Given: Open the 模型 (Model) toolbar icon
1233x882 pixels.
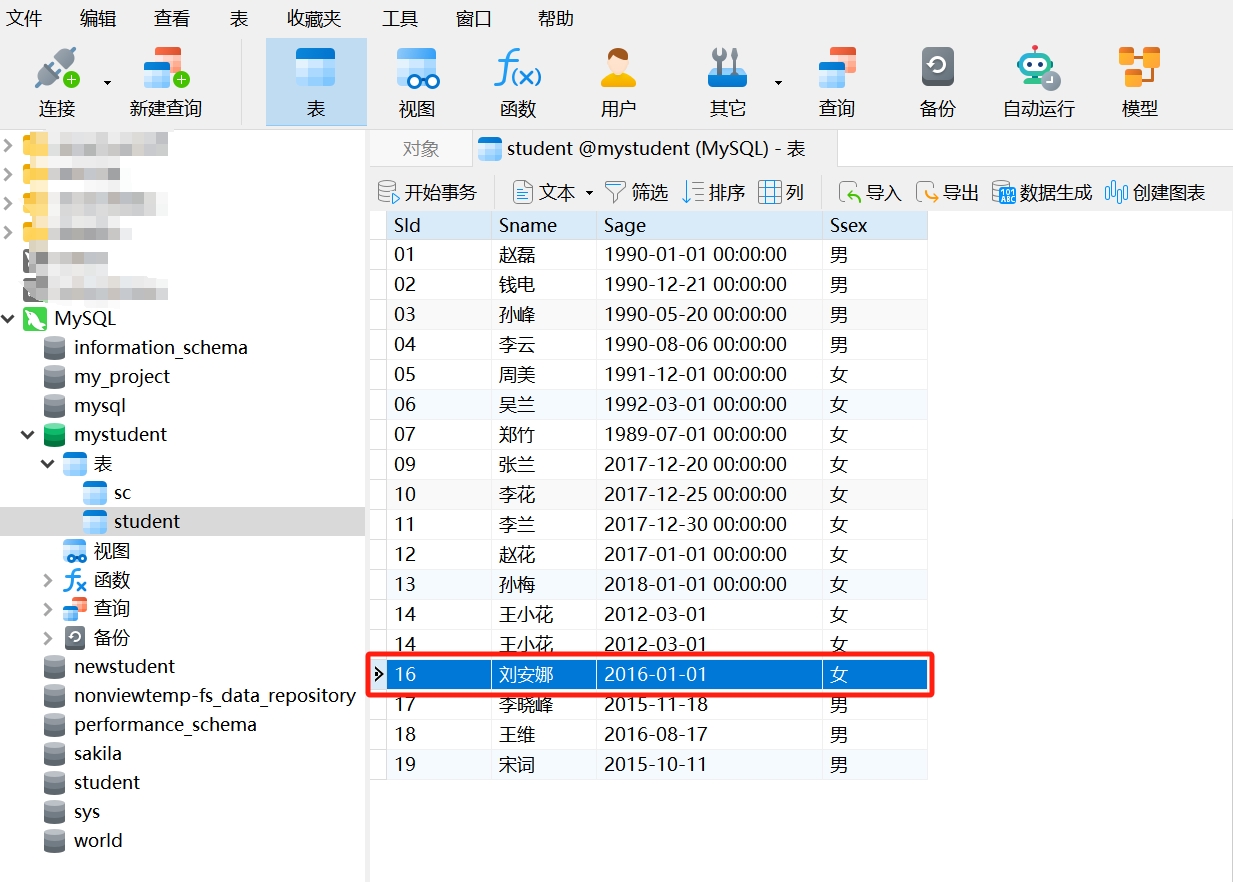Looking at the screenshot, I should tap(1139, 80).
